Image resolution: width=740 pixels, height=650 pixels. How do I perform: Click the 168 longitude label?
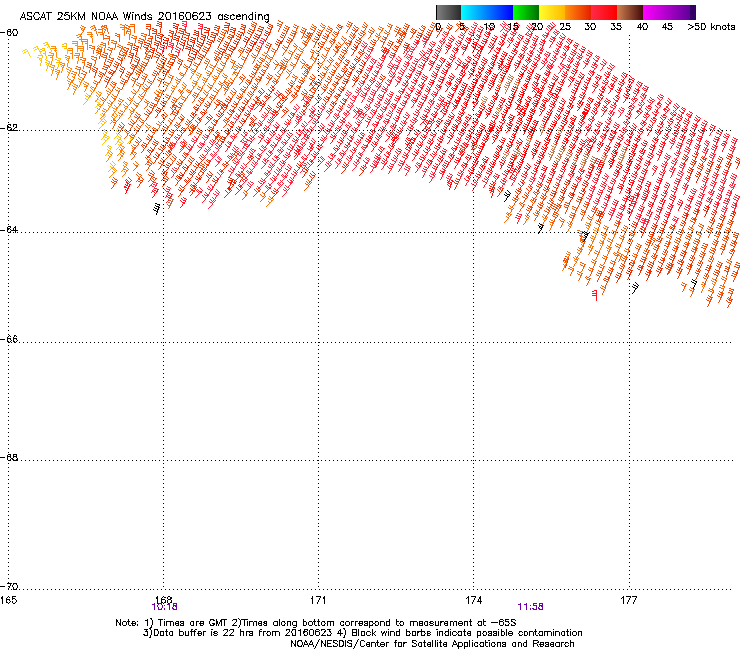164,599
